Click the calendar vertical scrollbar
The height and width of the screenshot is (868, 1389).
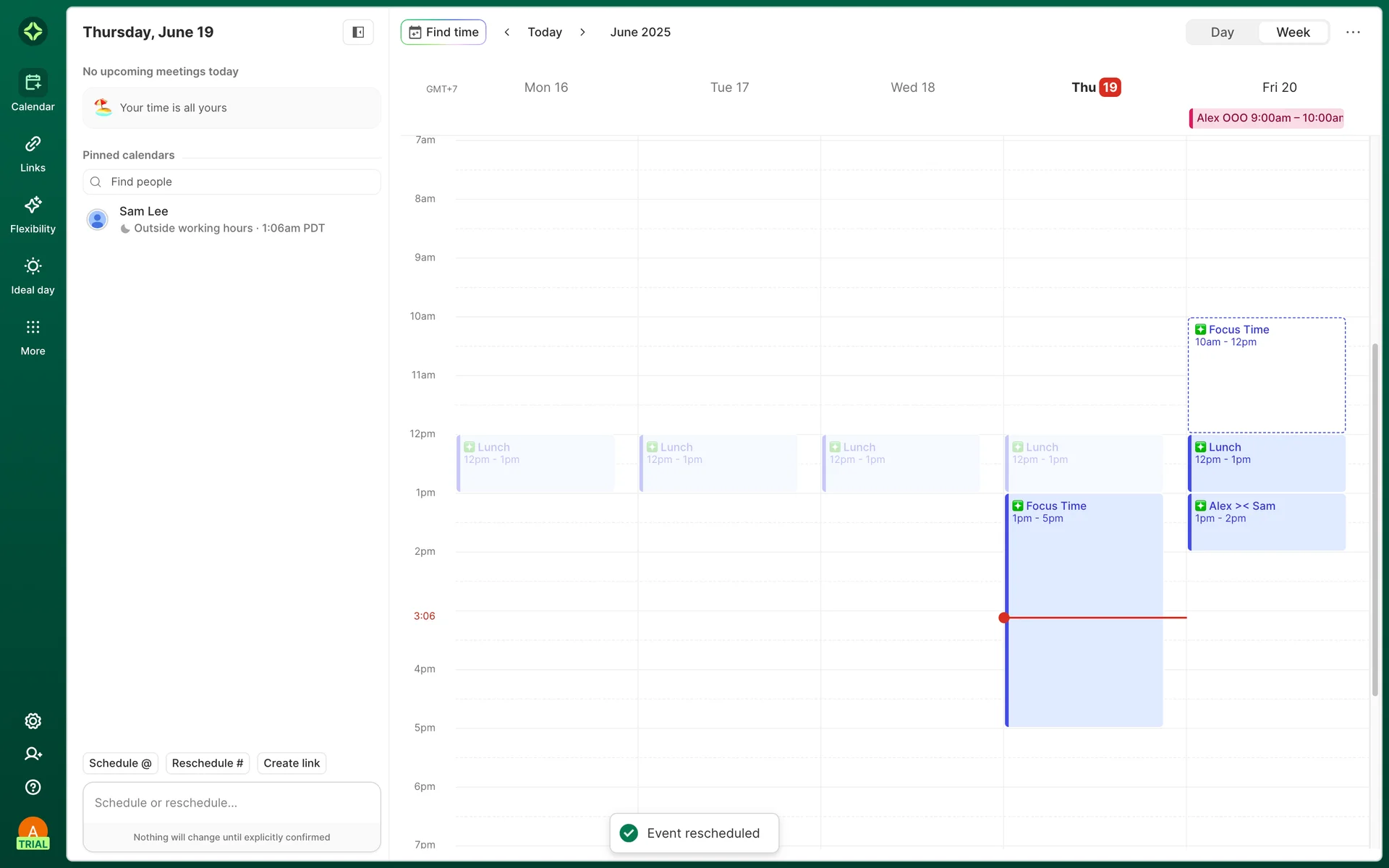tap(1375, 519)
